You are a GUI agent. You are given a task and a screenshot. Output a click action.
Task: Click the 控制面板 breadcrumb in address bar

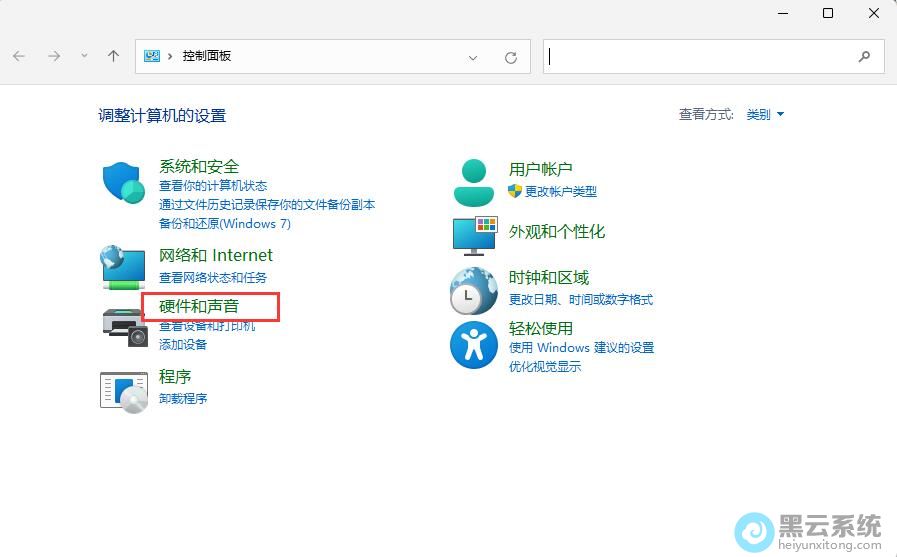[207, 57]
